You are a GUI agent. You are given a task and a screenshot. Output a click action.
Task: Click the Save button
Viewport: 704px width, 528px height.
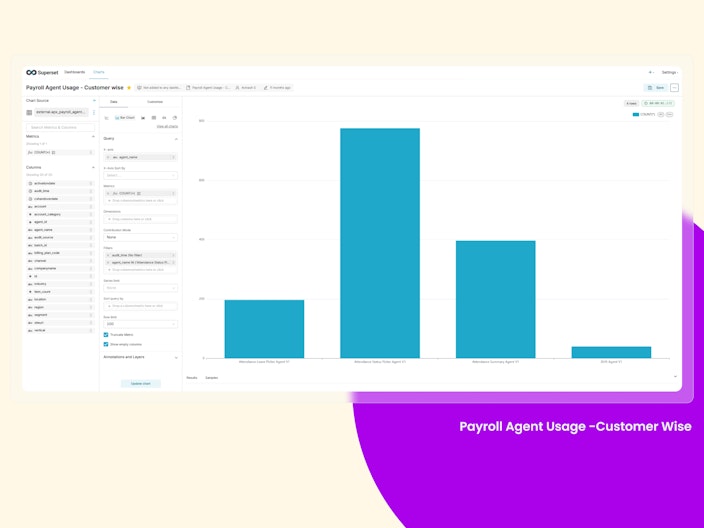(x=656, y=88)
